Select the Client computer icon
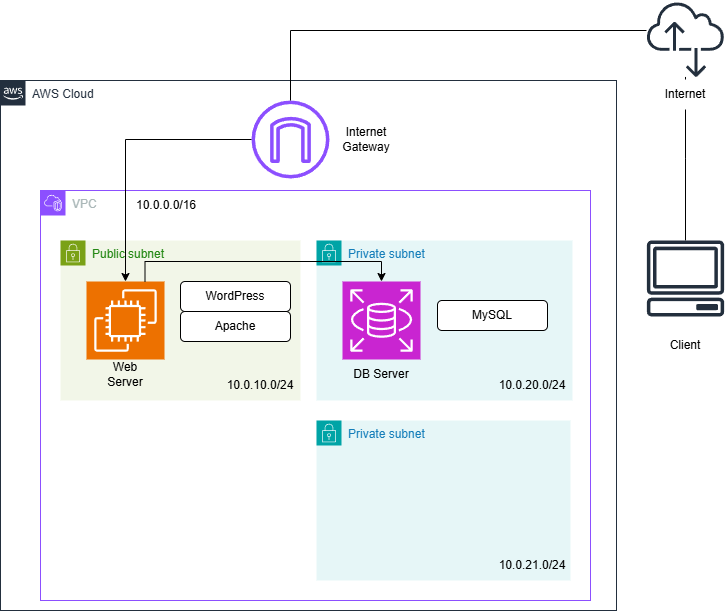 (x=685, y=278)
